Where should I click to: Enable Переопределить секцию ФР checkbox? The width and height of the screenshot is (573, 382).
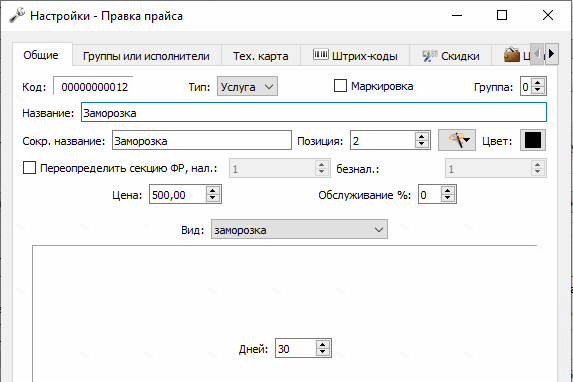29,168
